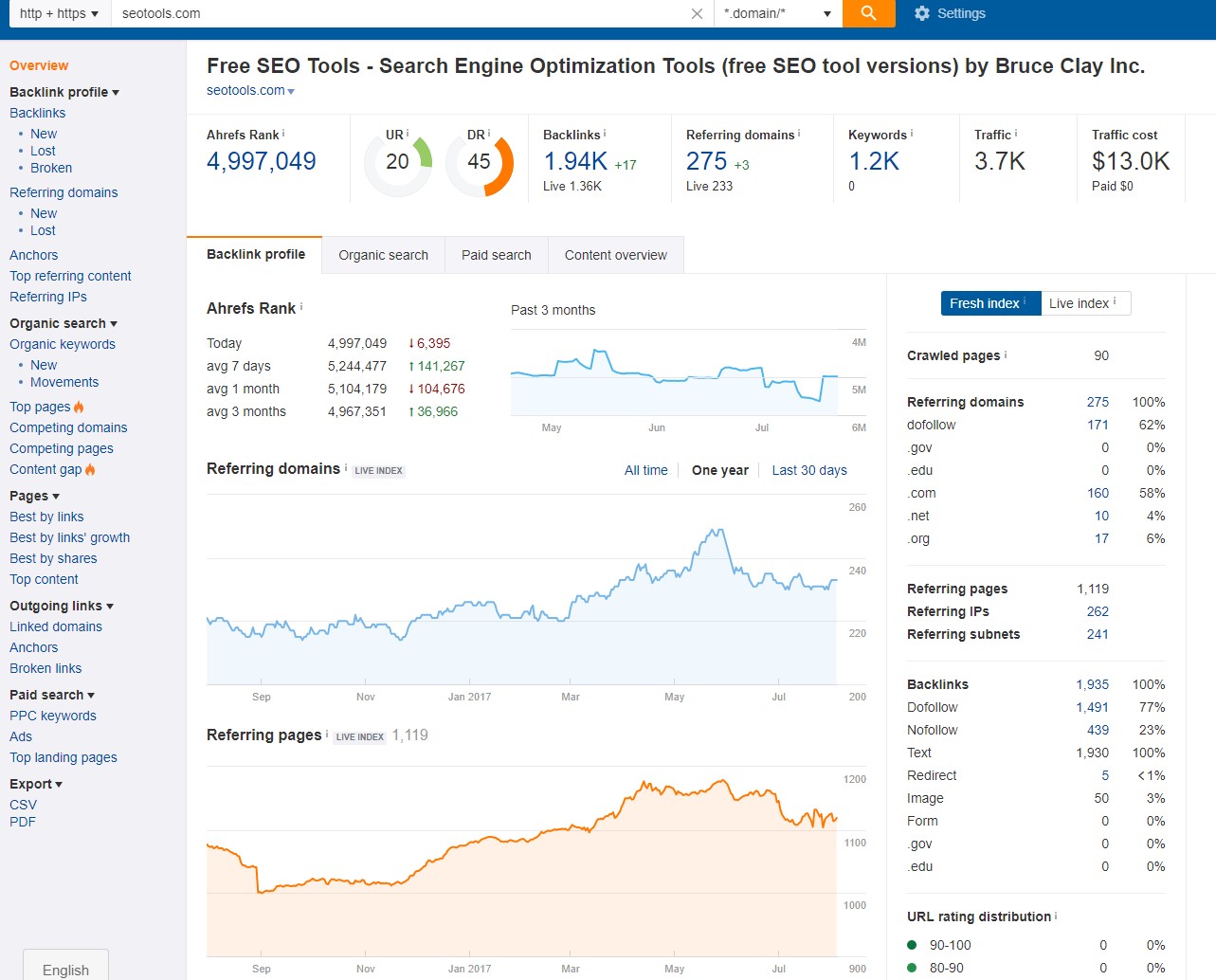Click the flame icon beside Content gap
Viewport: 1216px width, 980px height.
click(90, 469)
